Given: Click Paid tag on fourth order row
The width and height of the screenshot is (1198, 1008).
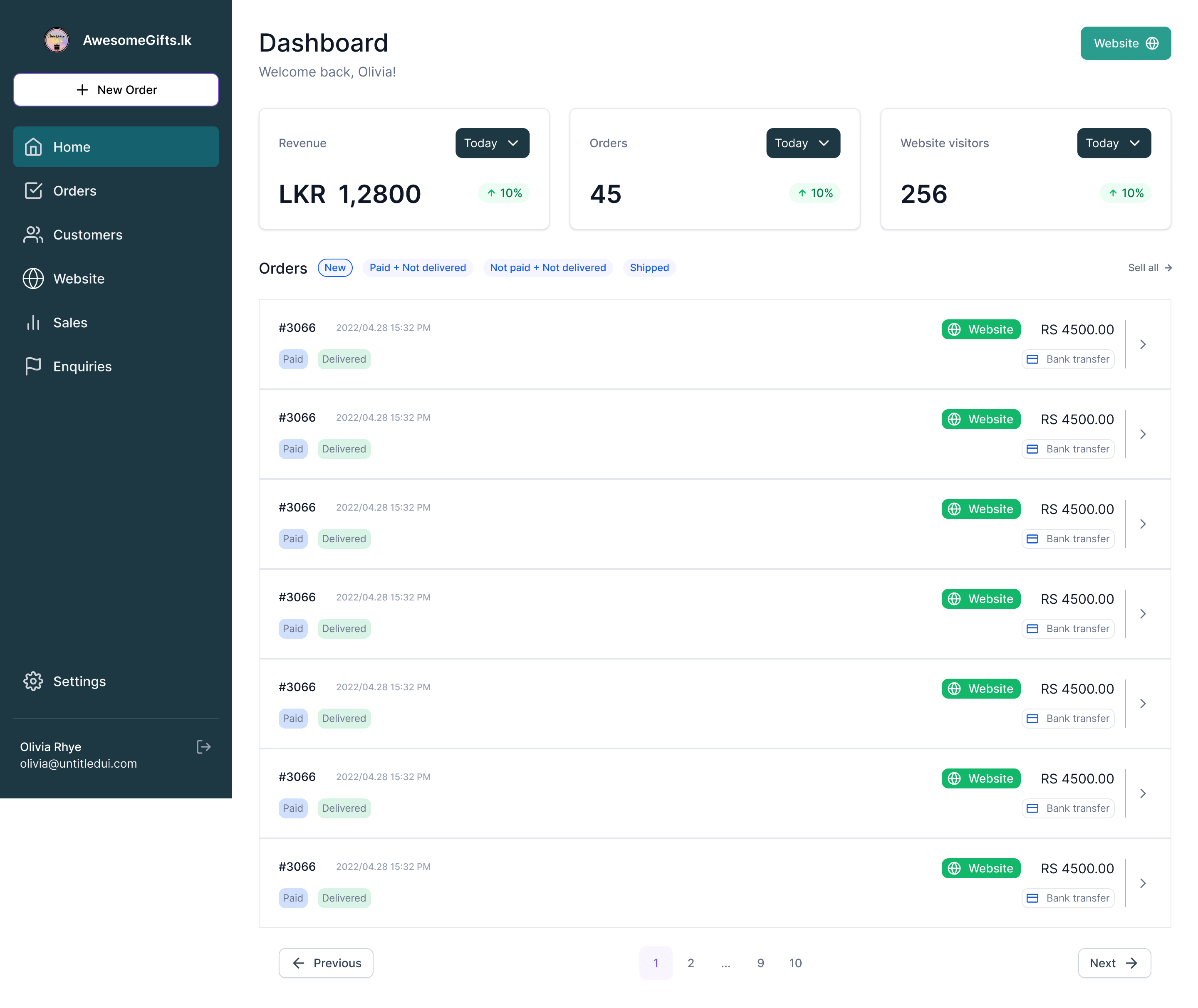Looking at the screenshot, I should click(x=293, y=629).
